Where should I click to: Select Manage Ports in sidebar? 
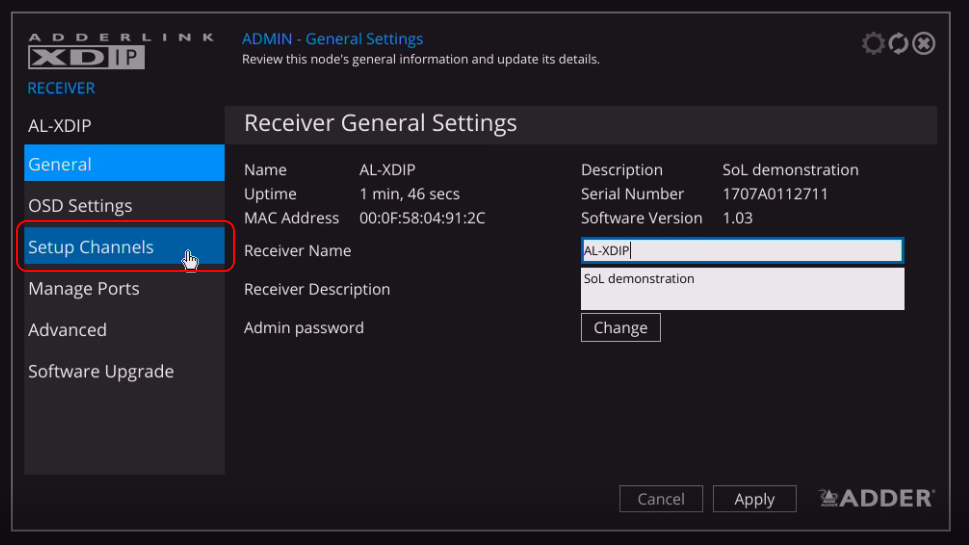pyautogui.click(x=124, y=289)
